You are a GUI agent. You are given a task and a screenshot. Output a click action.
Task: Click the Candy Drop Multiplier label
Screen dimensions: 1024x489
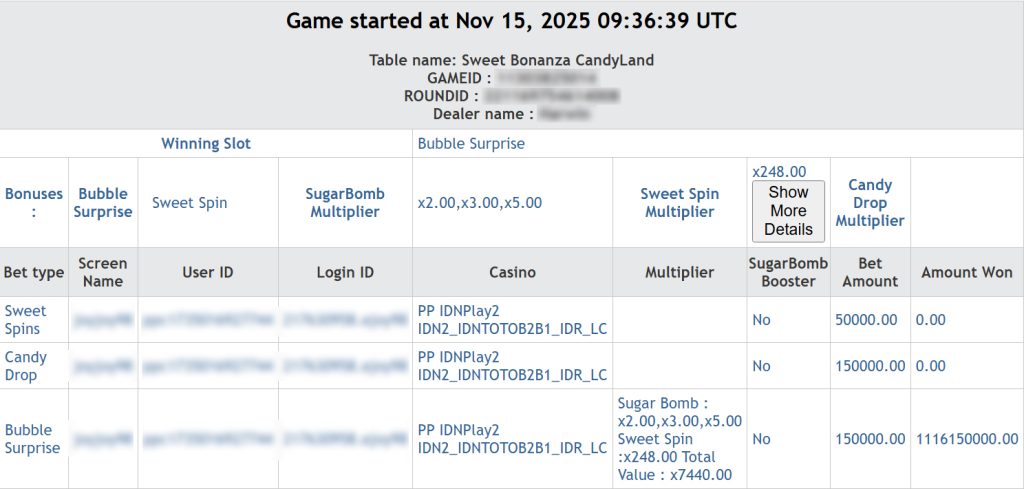click(869, 202)
